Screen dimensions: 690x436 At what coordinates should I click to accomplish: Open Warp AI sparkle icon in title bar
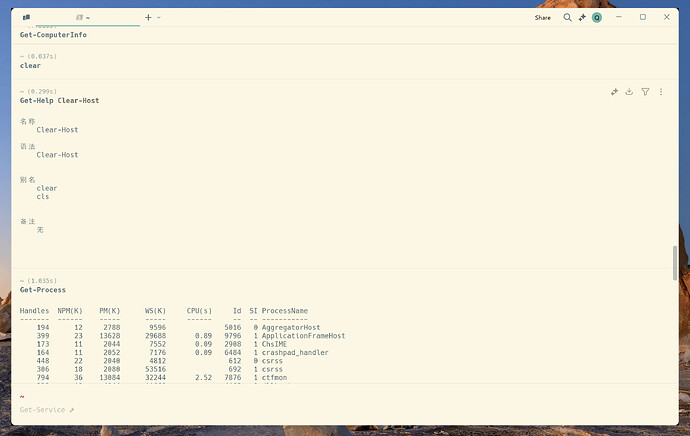point(582,18)
